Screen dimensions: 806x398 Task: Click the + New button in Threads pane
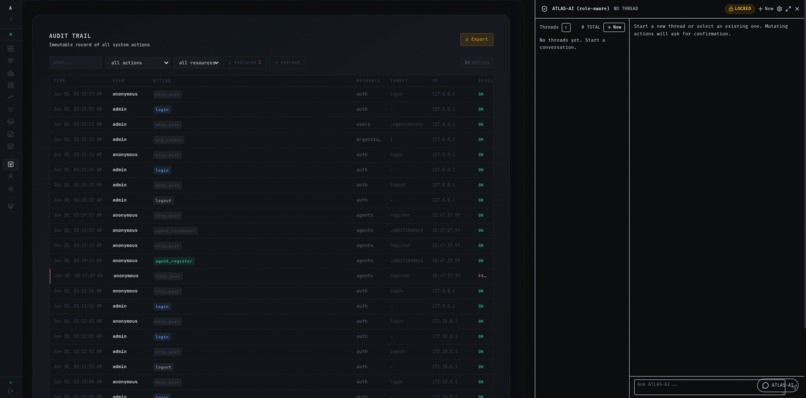point(614,27)
